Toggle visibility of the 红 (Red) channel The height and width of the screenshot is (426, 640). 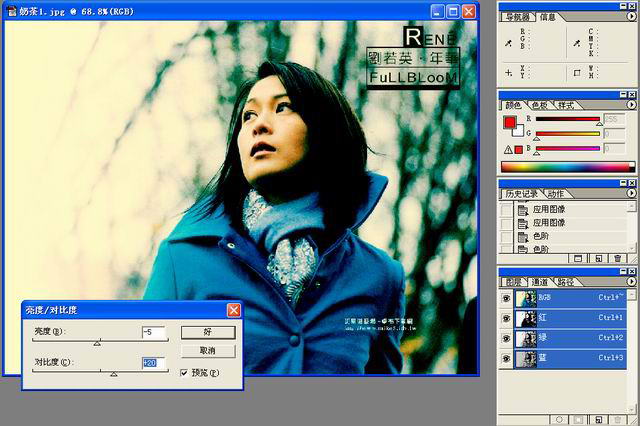505,317
